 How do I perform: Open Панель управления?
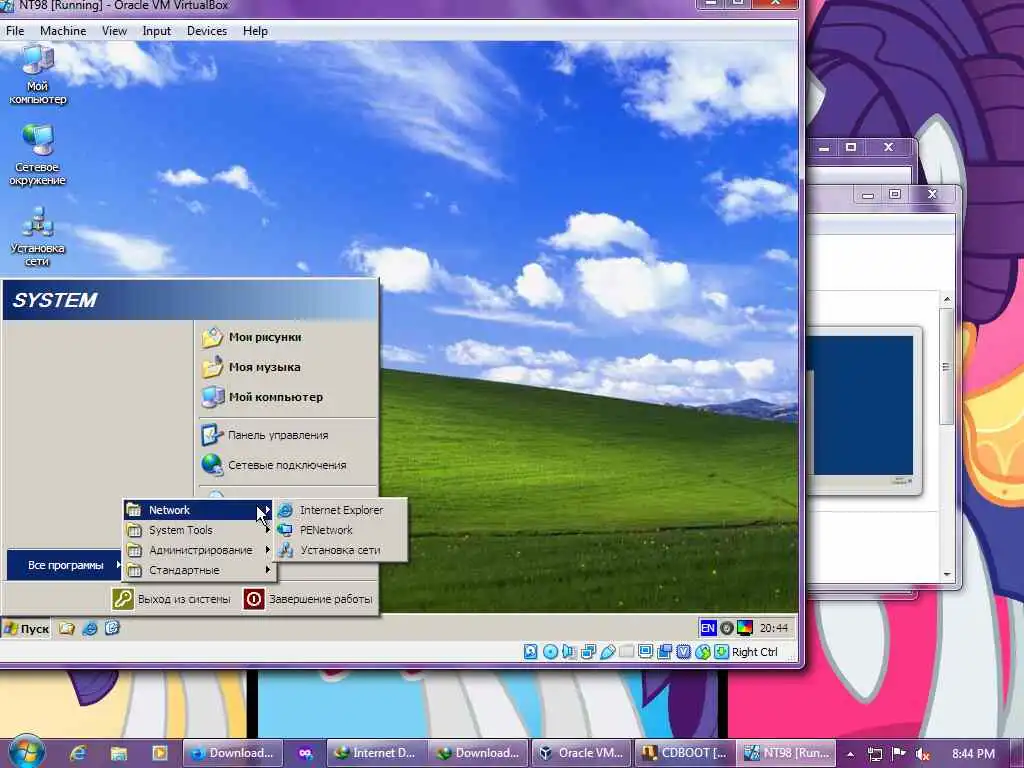[287, 435]
